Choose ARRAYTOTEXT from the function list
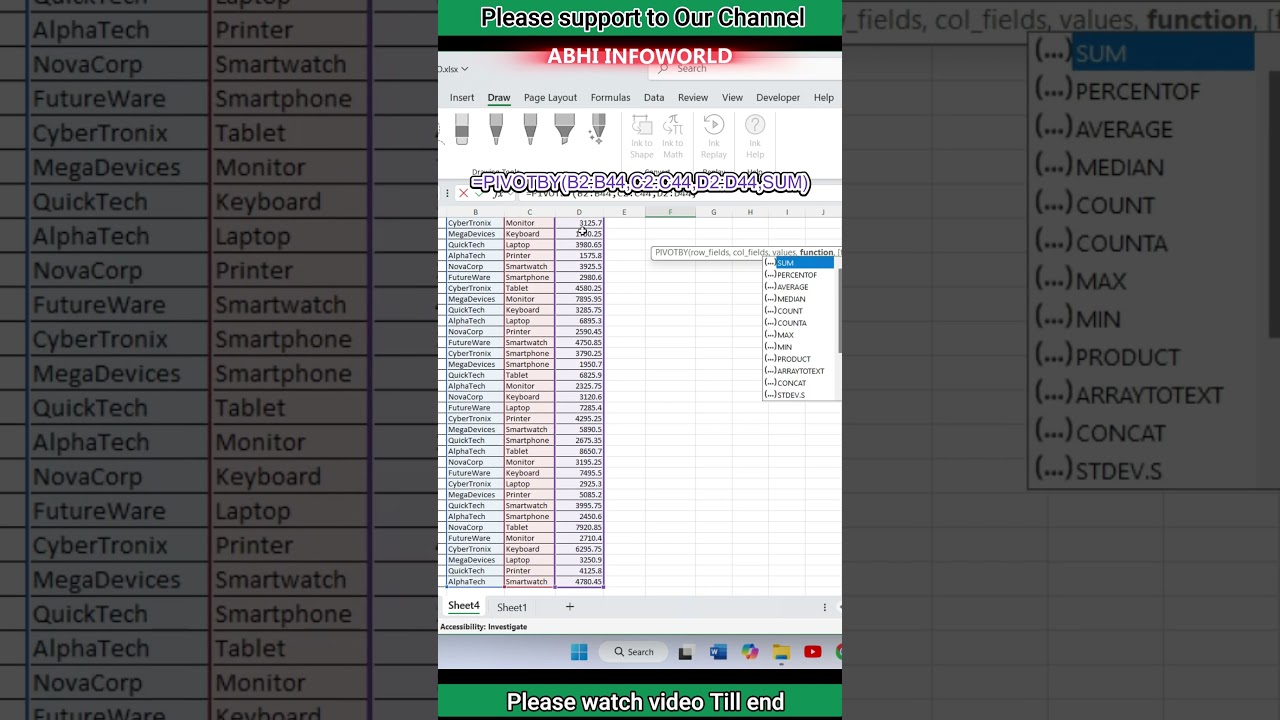 click(798, 371)
